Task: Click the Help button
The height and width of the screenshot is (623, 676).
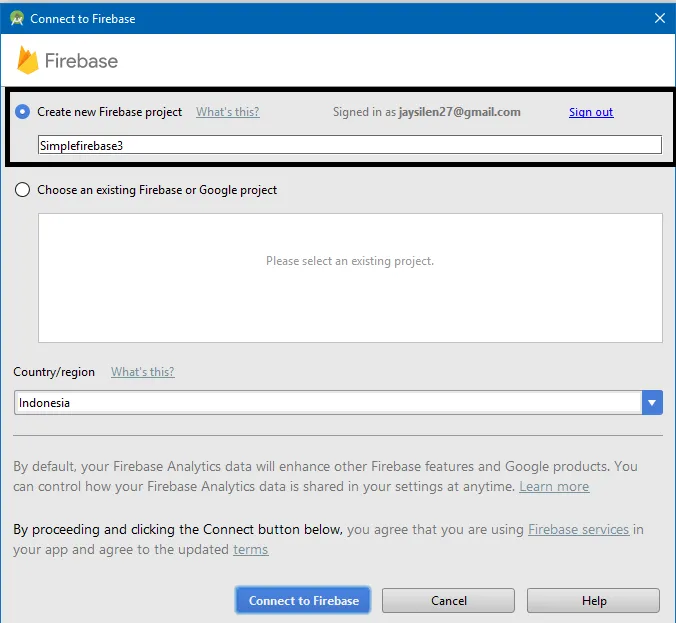Action: point(593,601)
